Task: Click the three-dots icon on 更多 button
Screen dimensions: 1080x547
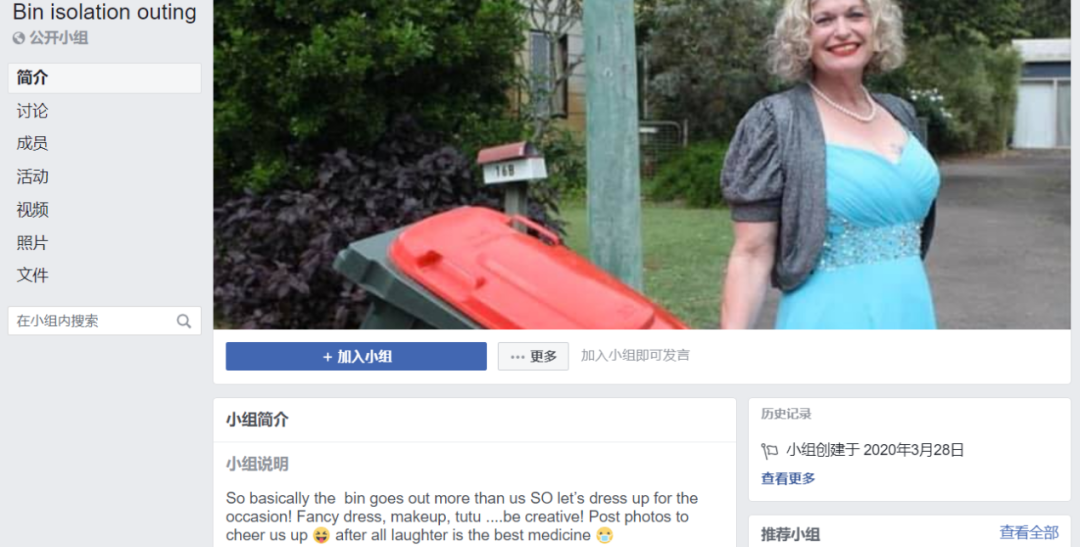Action: [517, 357]
